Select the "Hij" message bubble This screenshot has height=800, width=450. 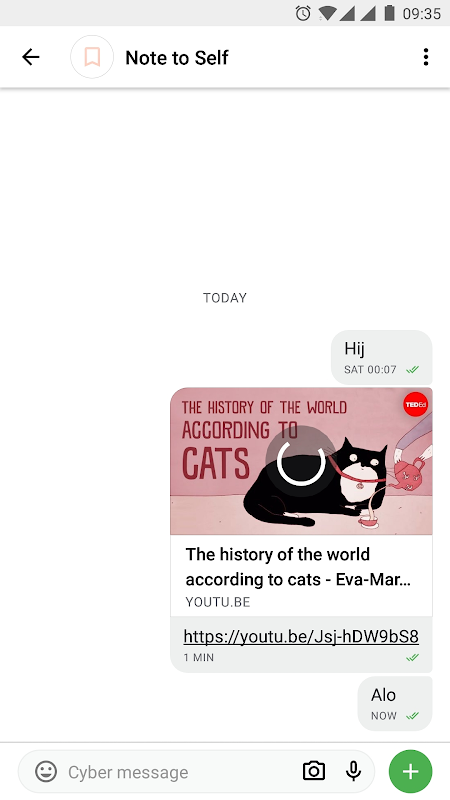(382, 357)
